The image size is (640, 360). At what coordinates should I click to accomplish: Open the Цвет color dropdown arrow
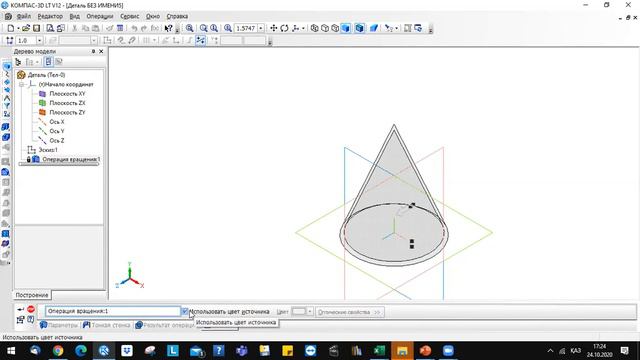tap(310, 311)
